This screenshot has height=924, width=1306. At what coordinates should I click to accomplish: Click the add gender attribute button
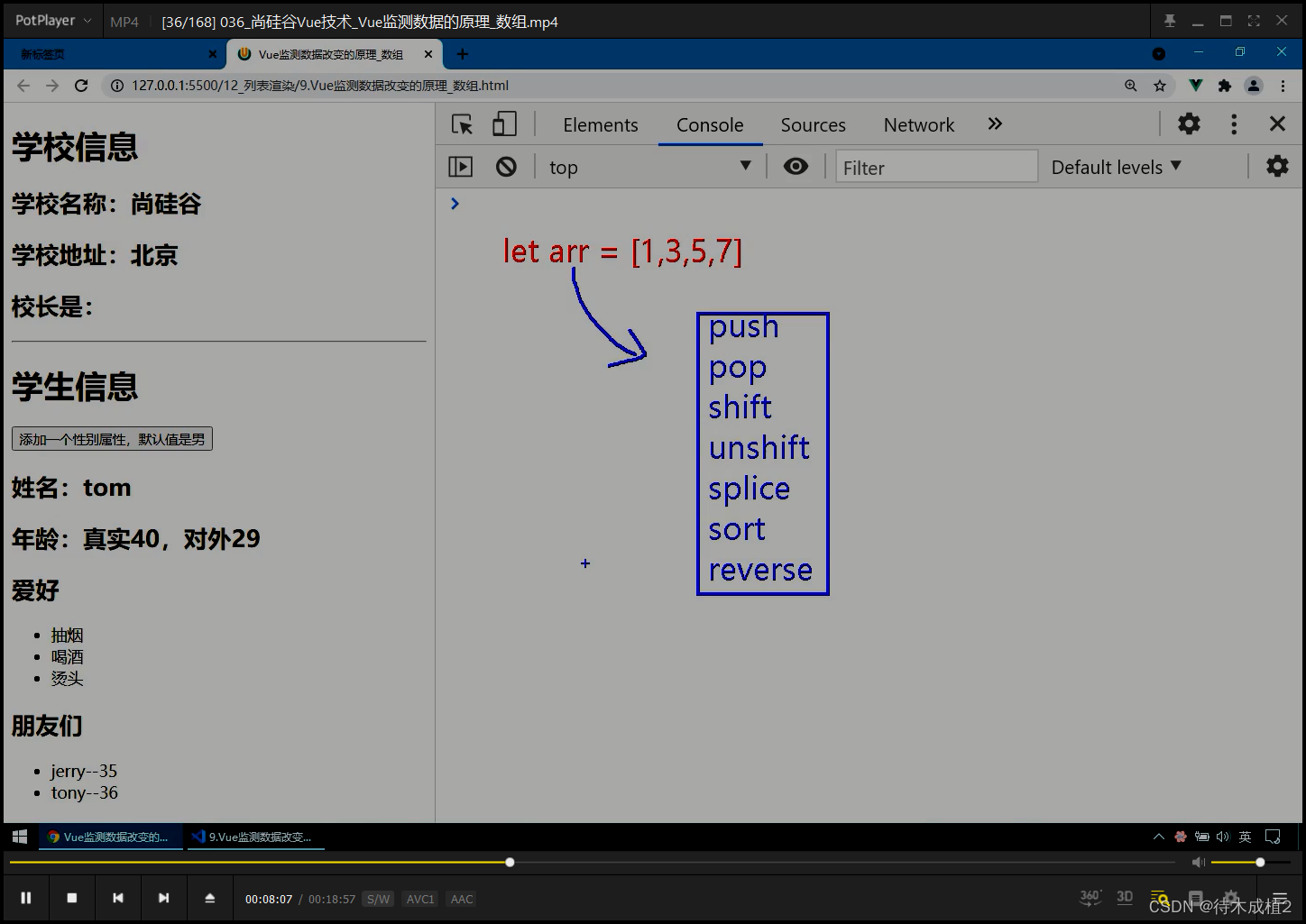pyautogui.click(x=112, y=439)
